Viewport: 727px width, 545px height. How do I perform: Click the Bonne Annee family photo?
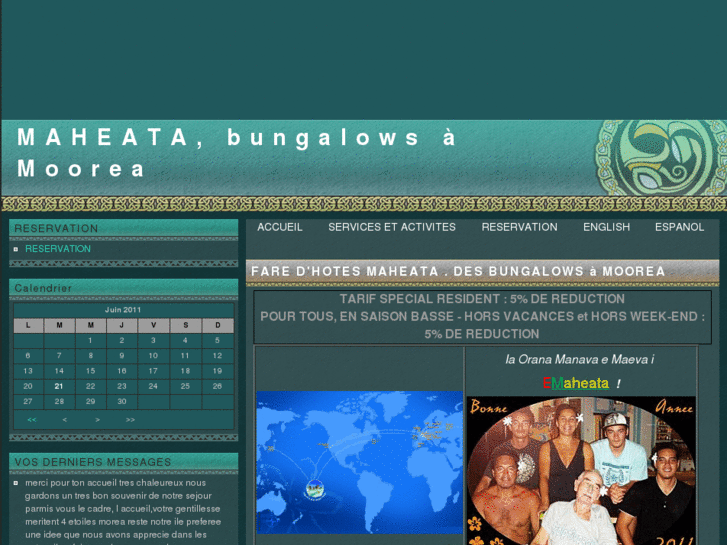click(581, 470)
